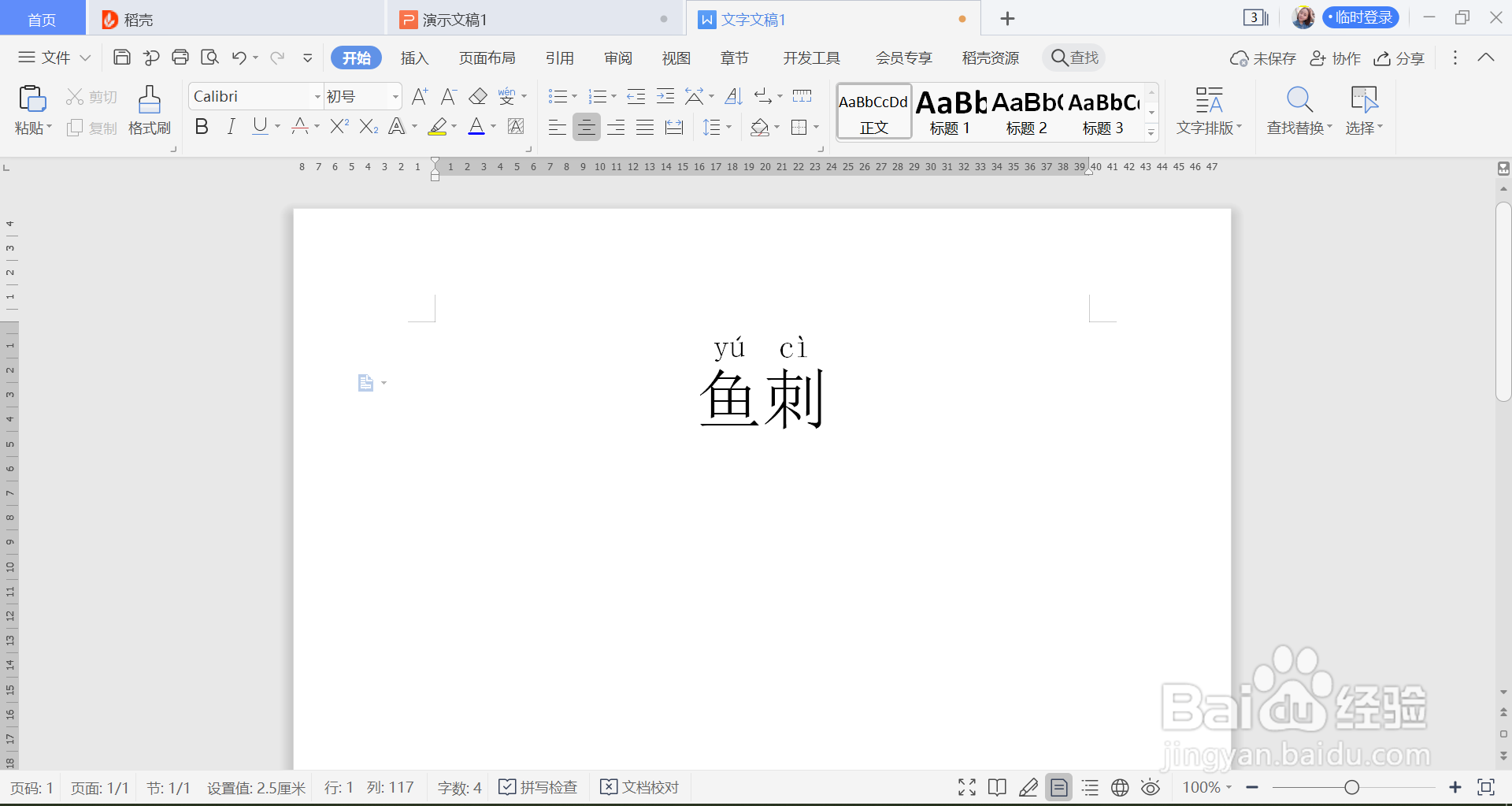
Task: Apply superscript X² formatting
Action: [339, 126]
